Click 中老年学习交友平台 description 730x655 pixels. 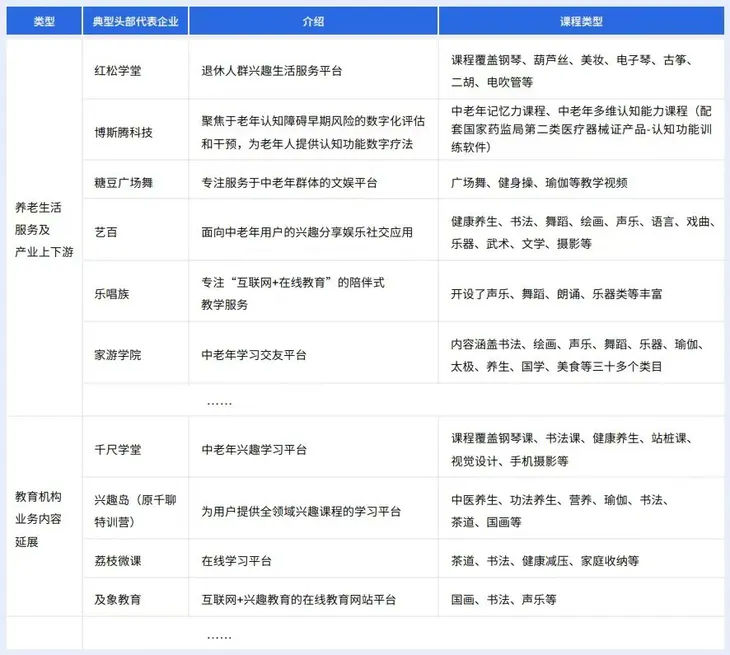click(x=254, y=355)
